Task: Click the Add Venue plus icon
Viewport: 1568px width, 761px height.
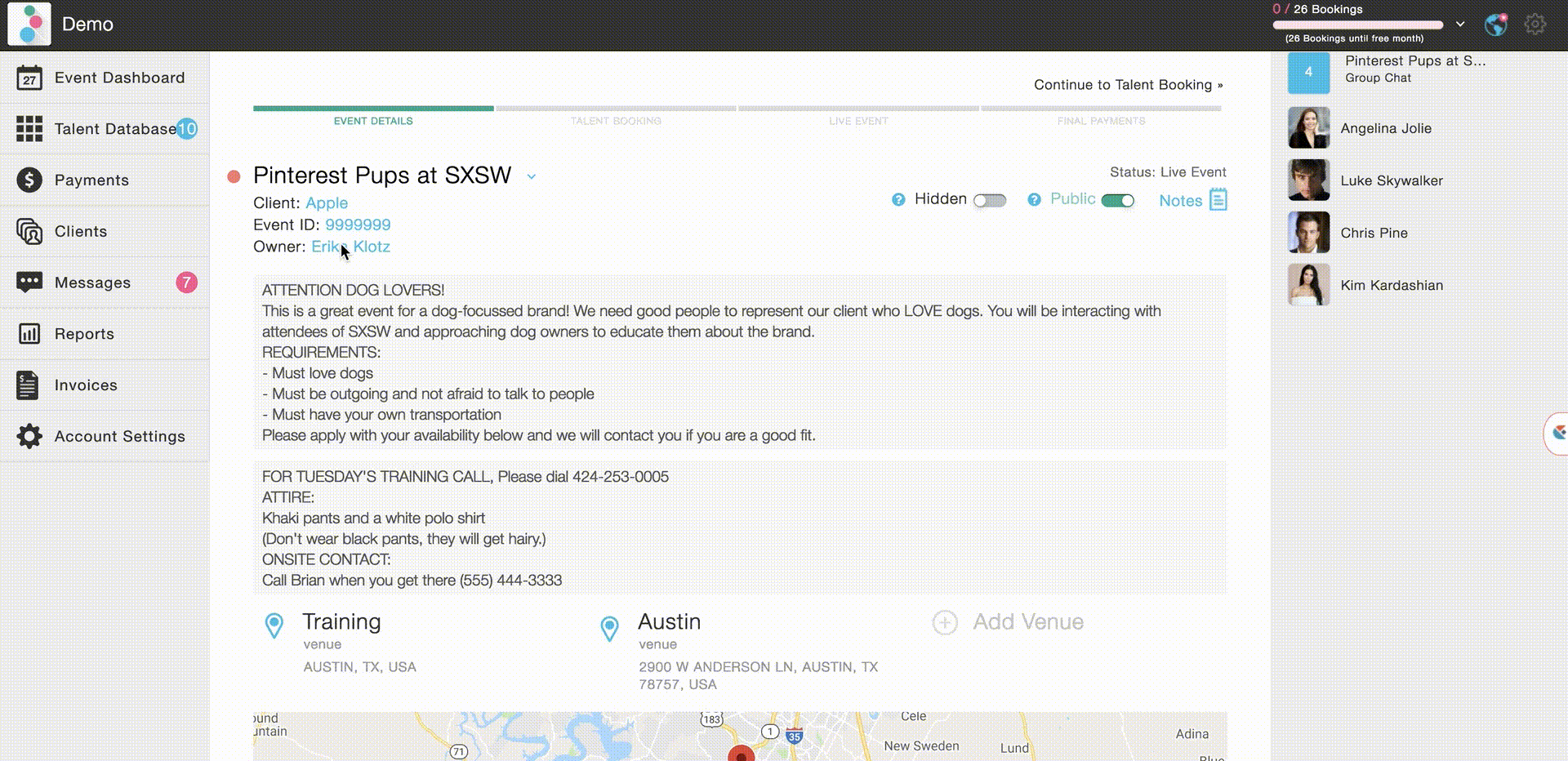Action: pos(945,623)
